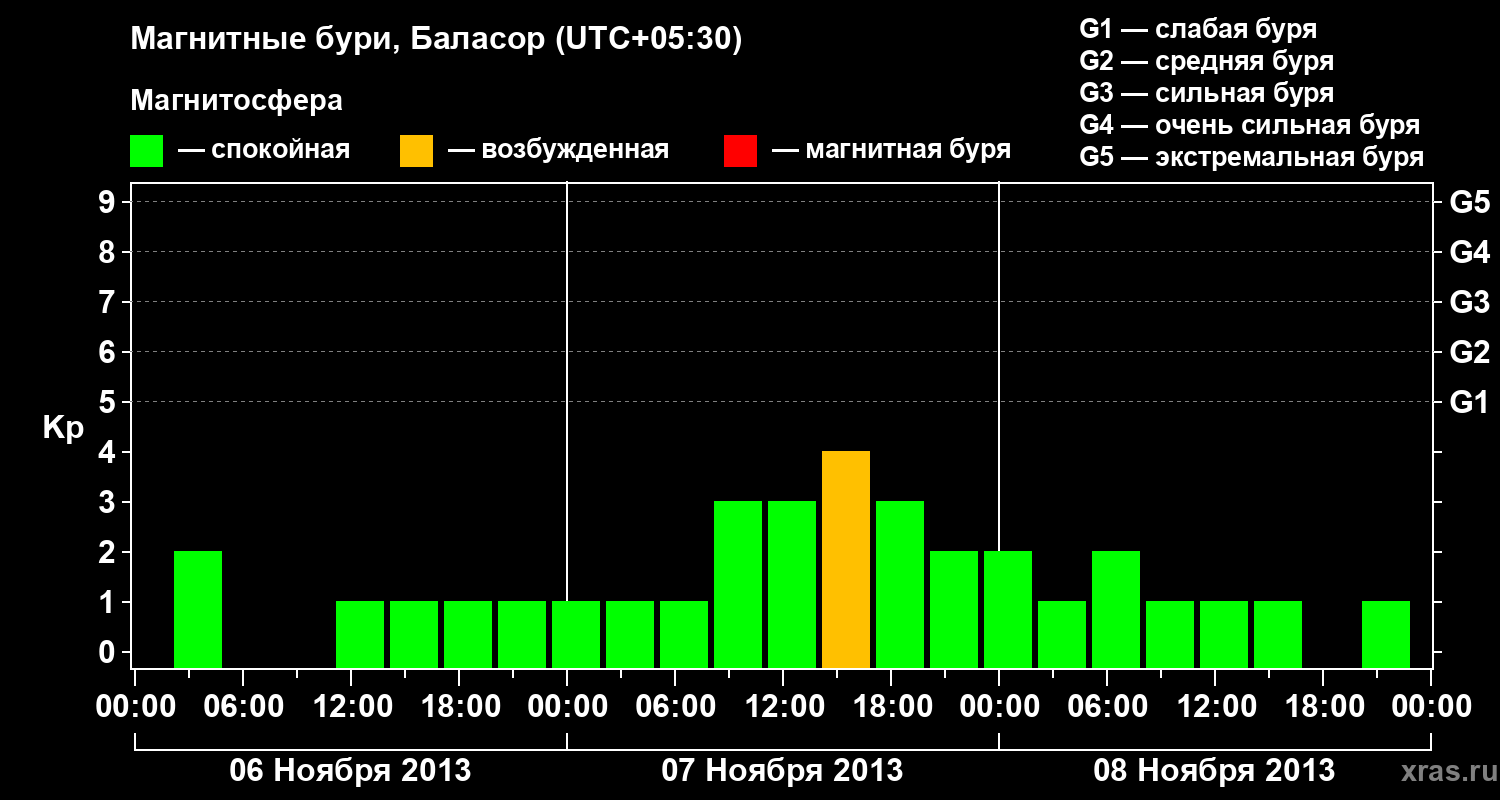Click the '— возбужденная' legend label
Image resolution: width=1500 pixels, height=800 pixels.
click(x=558, y=151)
